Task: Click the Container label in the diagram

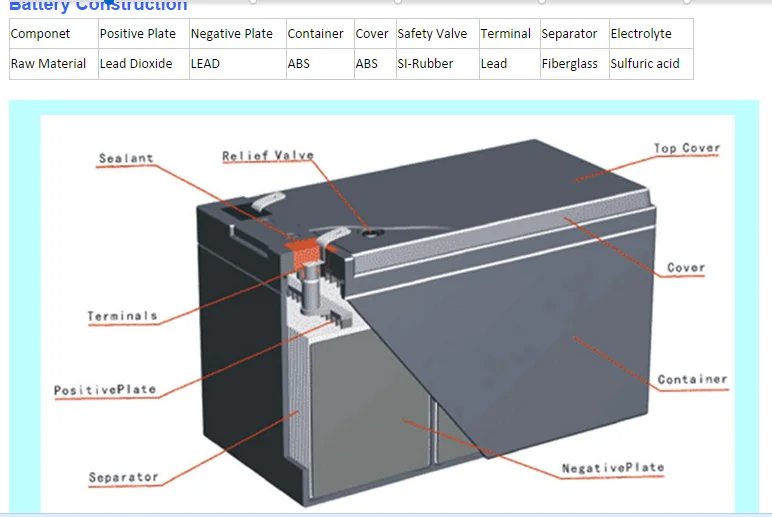Action: pyautogui.click(x=691, y=380)
